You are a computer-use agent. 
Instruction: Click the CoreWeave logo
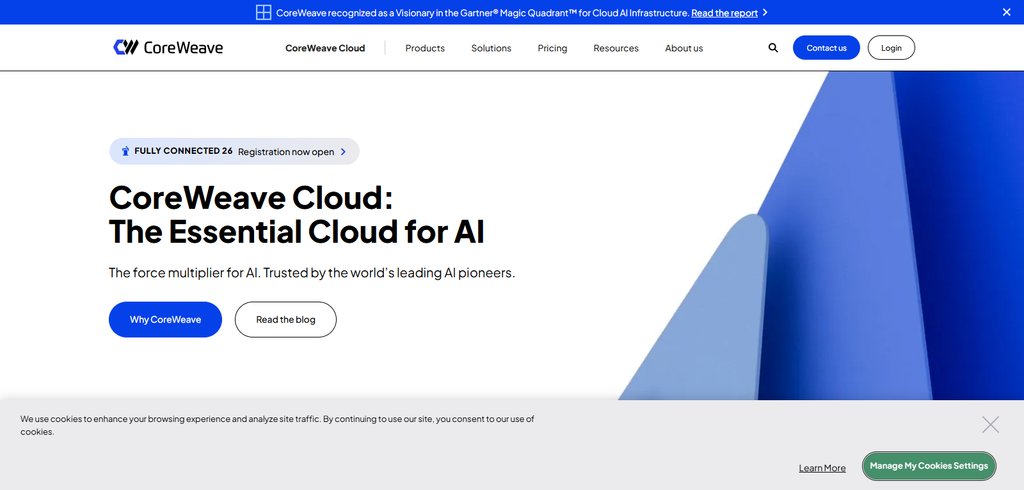click(x=168, y=47)
